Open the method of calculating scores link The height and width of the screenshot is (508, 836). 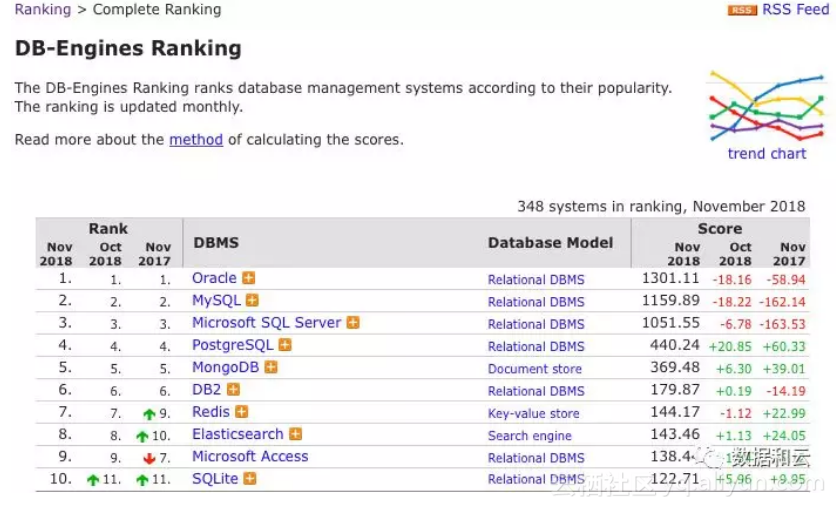[x=196, y=140]
